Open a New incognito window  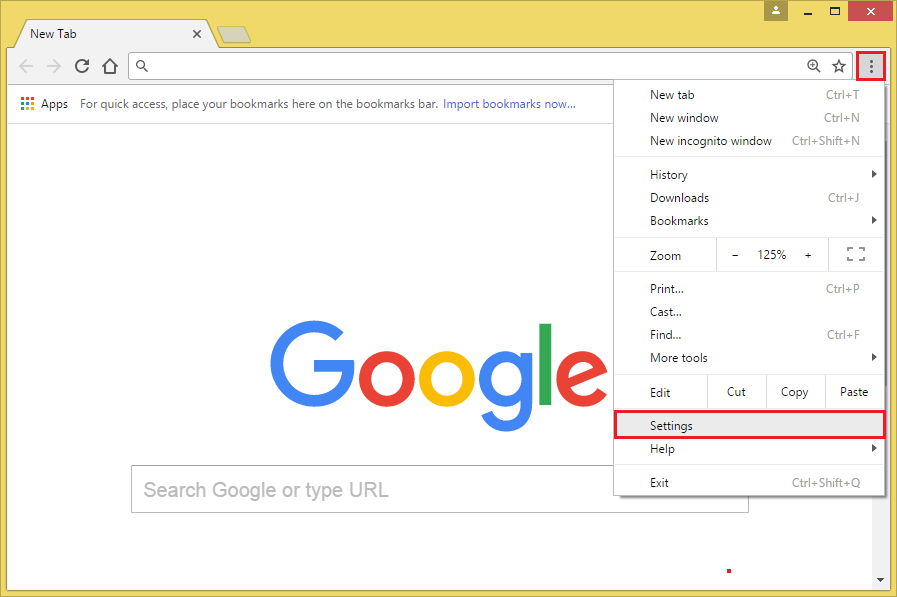pyautogui.click(x=749, y=141)
